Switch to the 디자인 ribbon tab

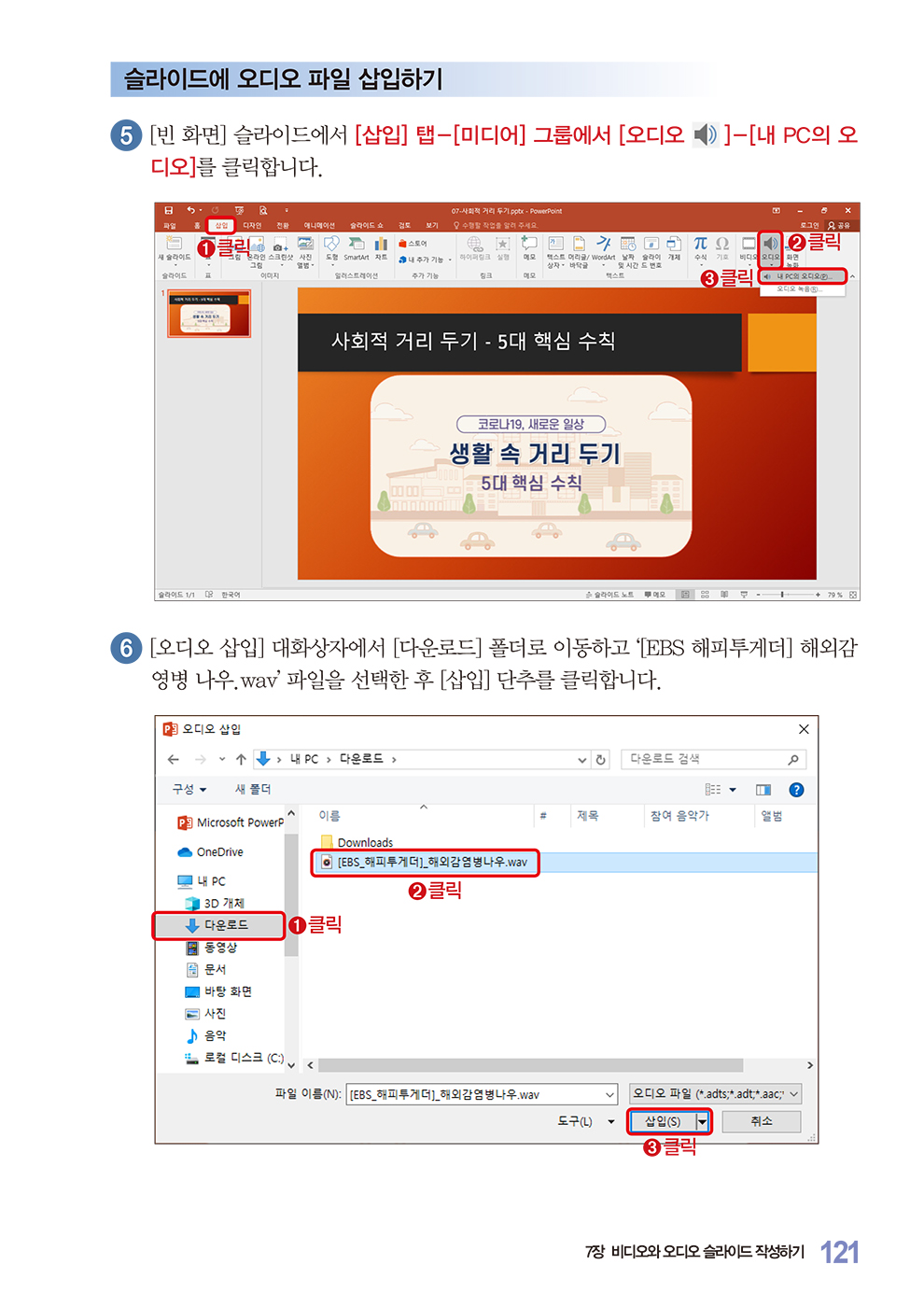[x=252, y=226]
